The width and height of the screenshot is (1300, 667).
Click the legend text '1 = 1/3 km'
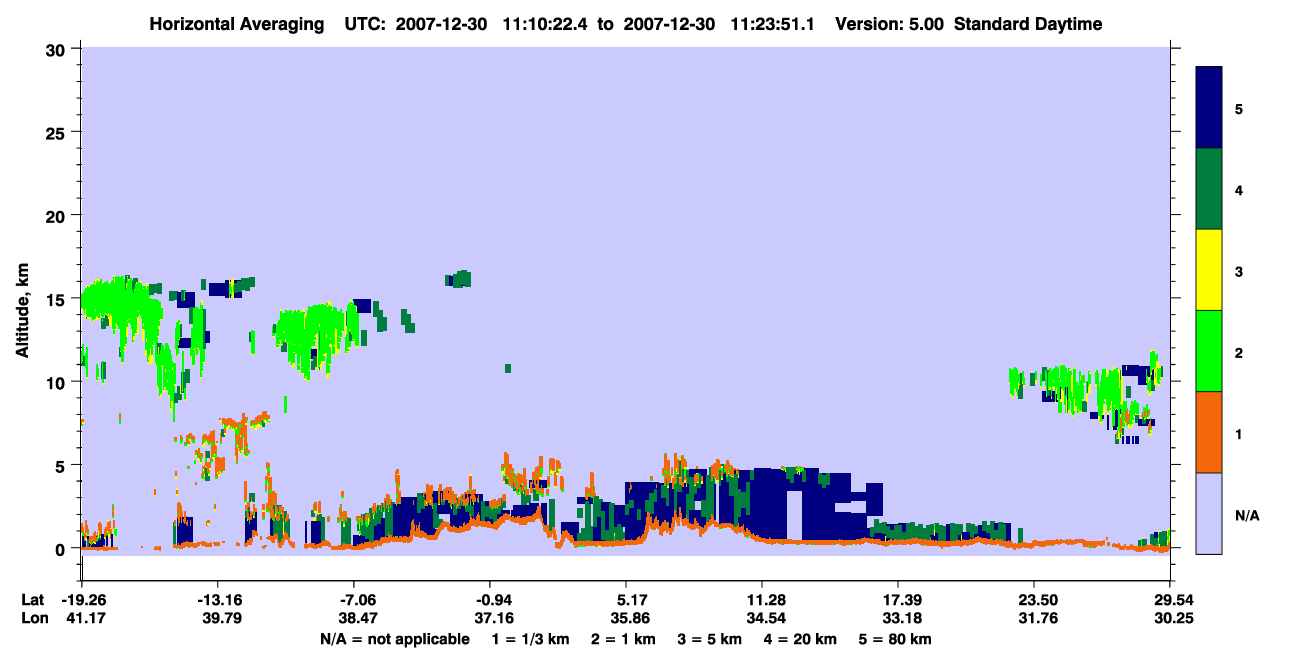coord(533,638)
